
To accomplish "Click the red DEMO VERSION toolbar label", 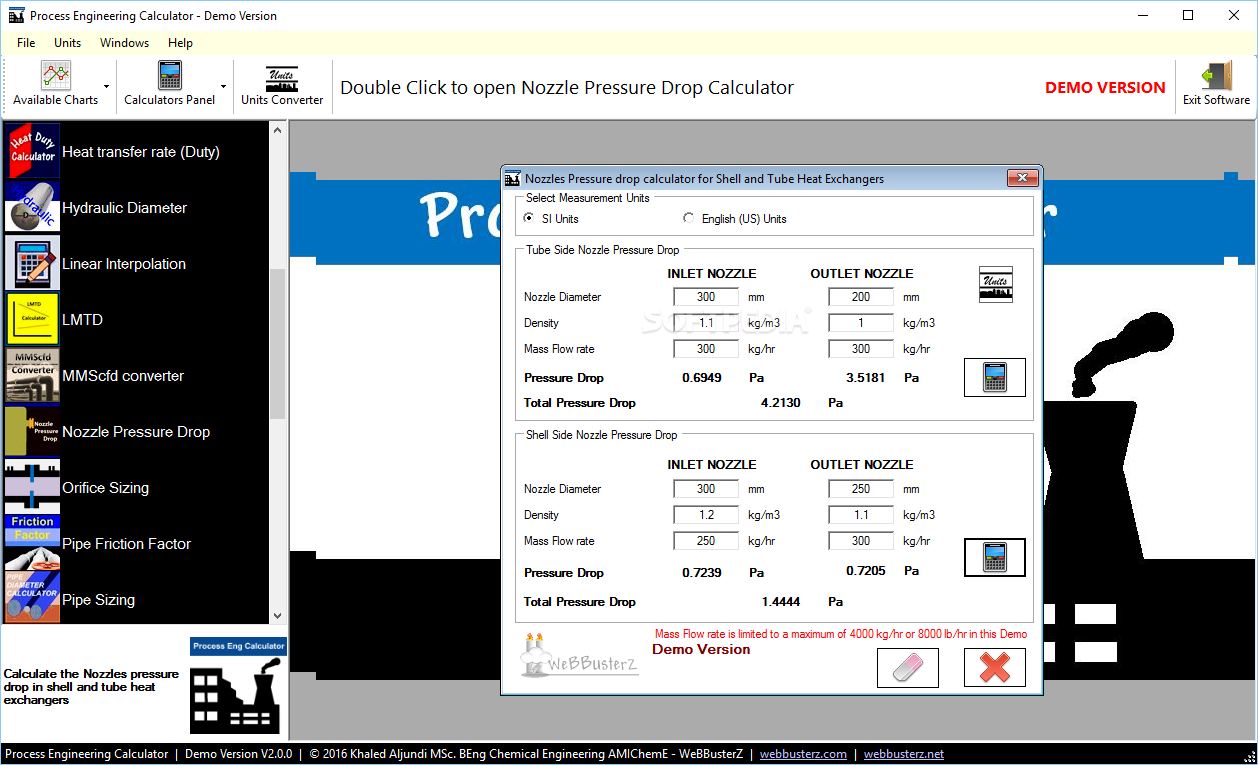I will pos(1105,88).
